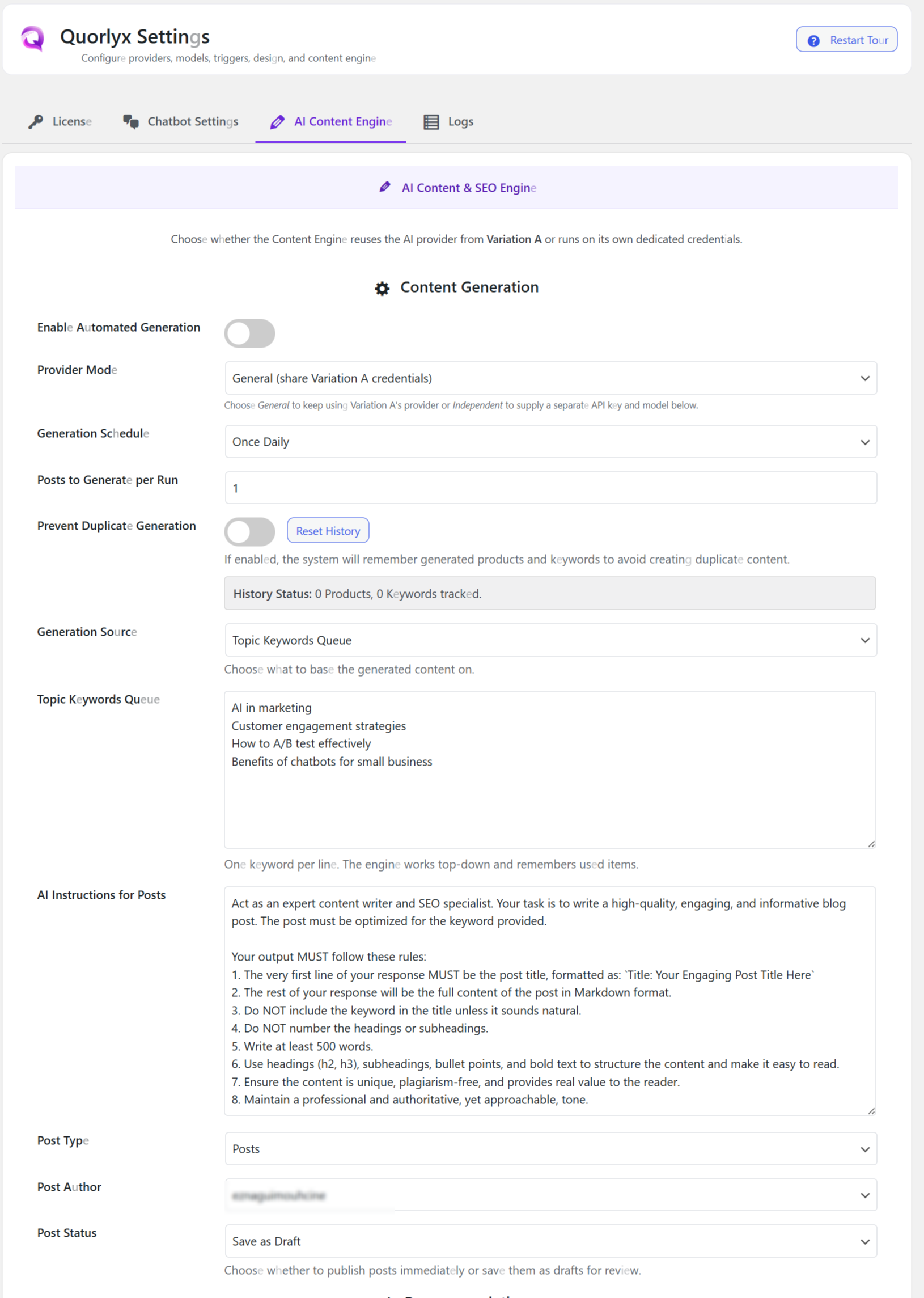
Task: Click the list icon next to Logs
Action: [431, 121]
